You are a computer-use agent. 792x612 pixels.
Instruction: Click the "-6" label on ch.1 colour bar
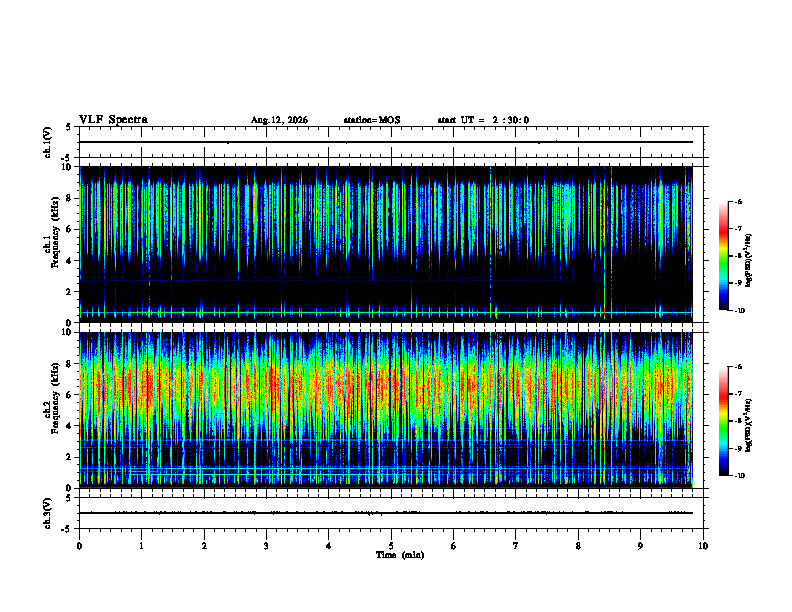pyautogui.click(x=738, y=201)
